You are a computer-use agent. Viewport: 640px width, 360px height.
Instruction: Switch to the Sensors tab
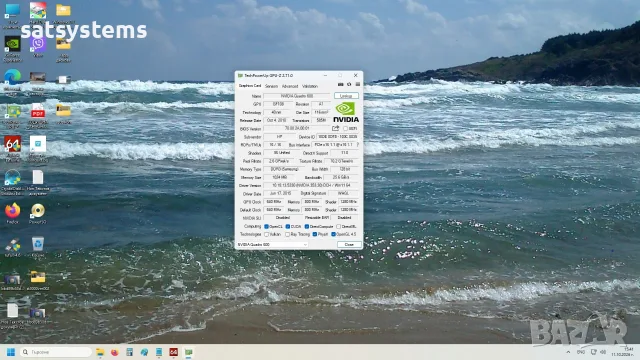271,86
